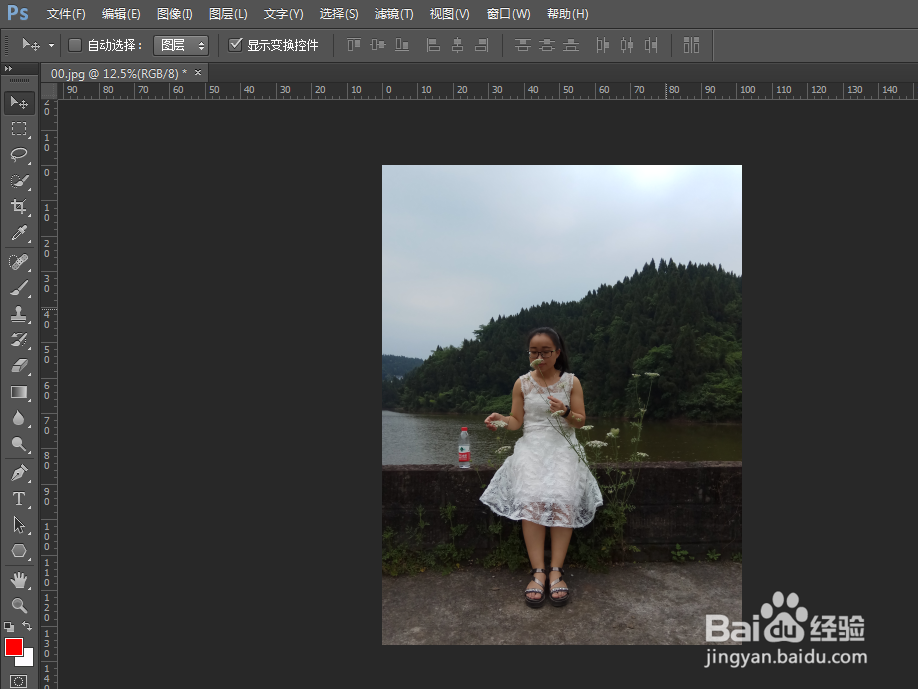Click the Auto-Align Layers icon

(x=691, y=44)
